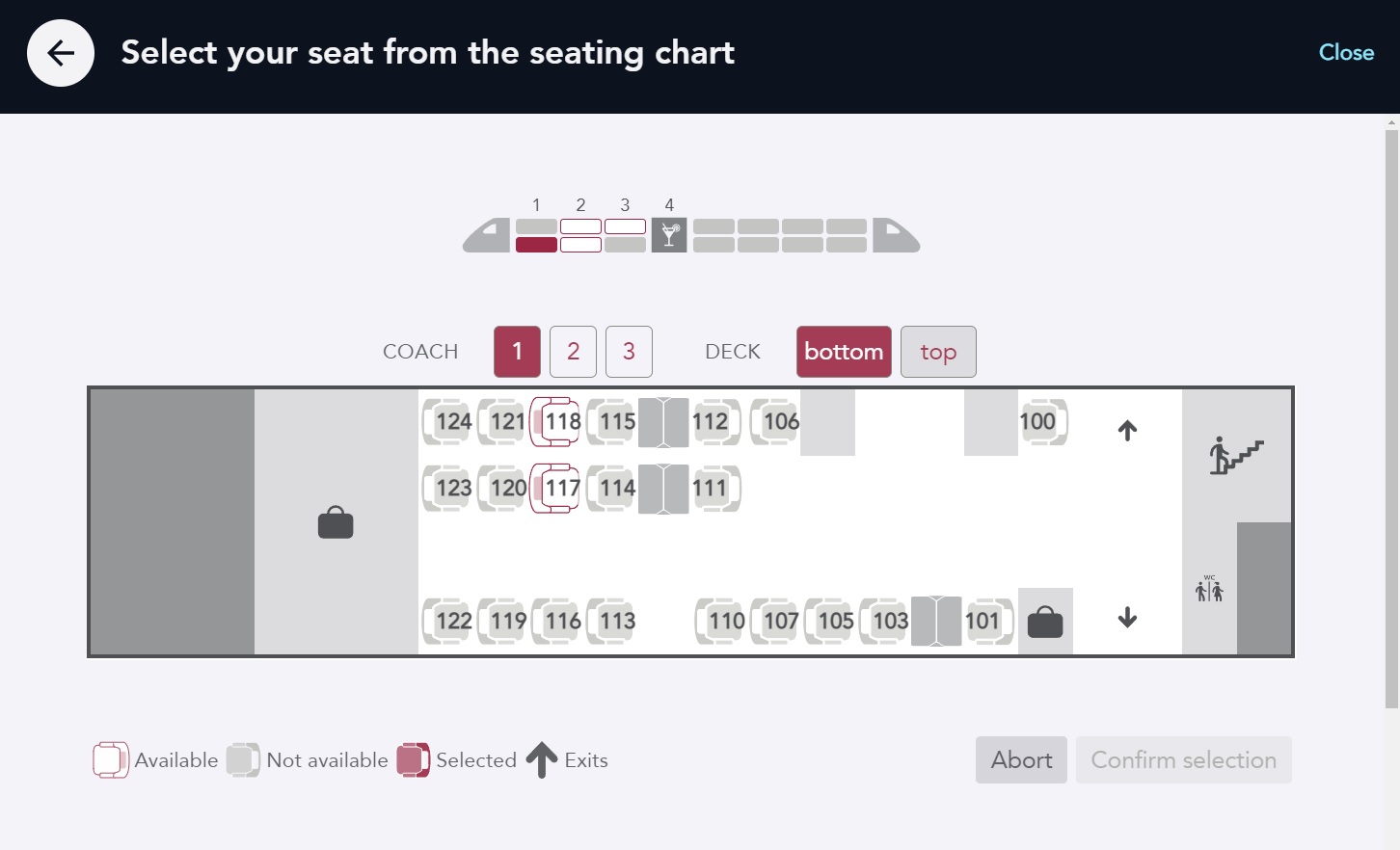Choose coach 3
The image size is (1400, 850).
pyautogui.click(x=629, y=352)
